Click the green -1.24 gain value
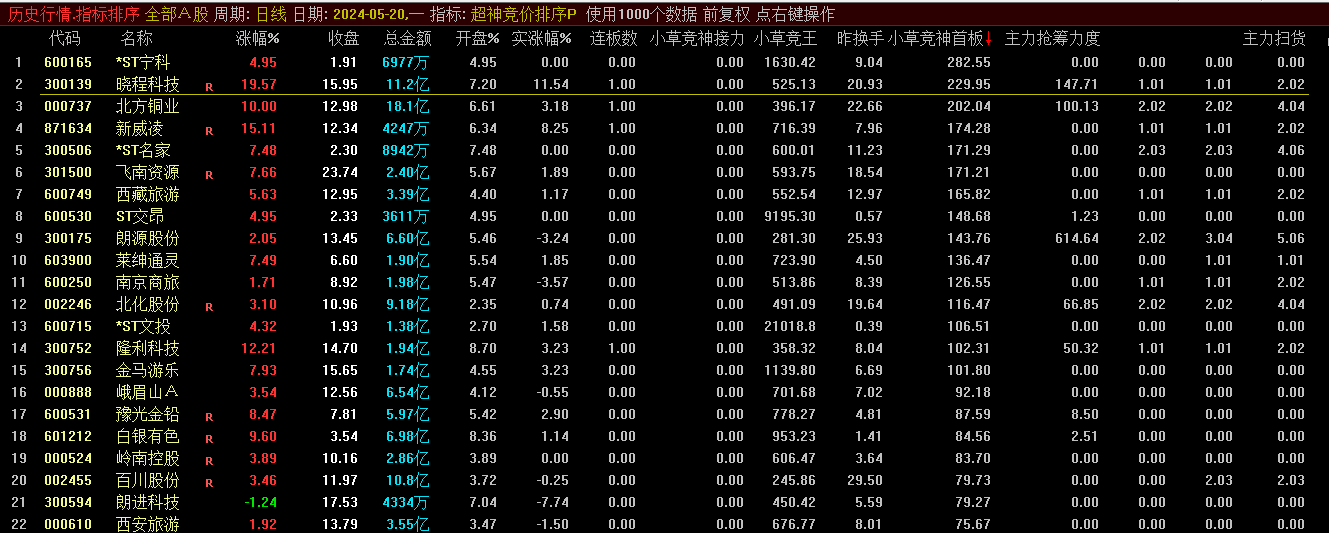This screenshot has height=533, width=1329. click(261, 502)
